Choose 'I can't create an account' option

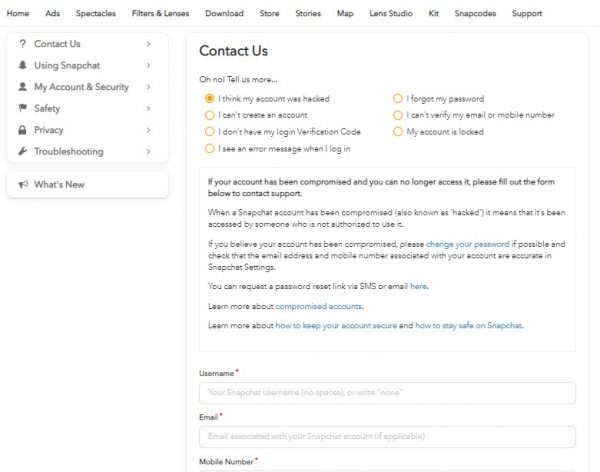click(209, 115)
